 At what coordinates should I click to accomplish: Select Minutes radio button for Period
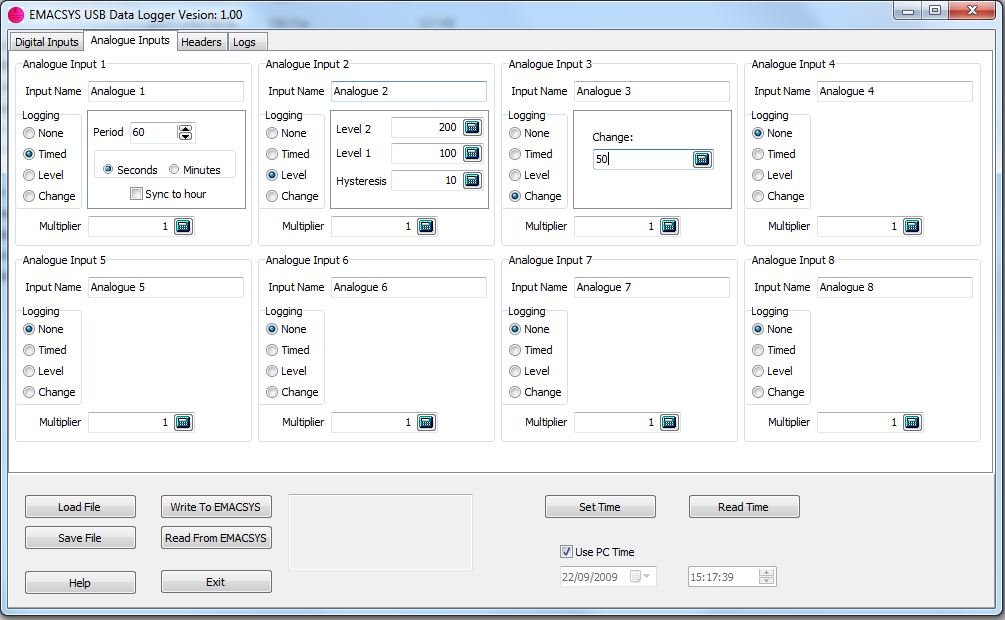click(175, 170)
